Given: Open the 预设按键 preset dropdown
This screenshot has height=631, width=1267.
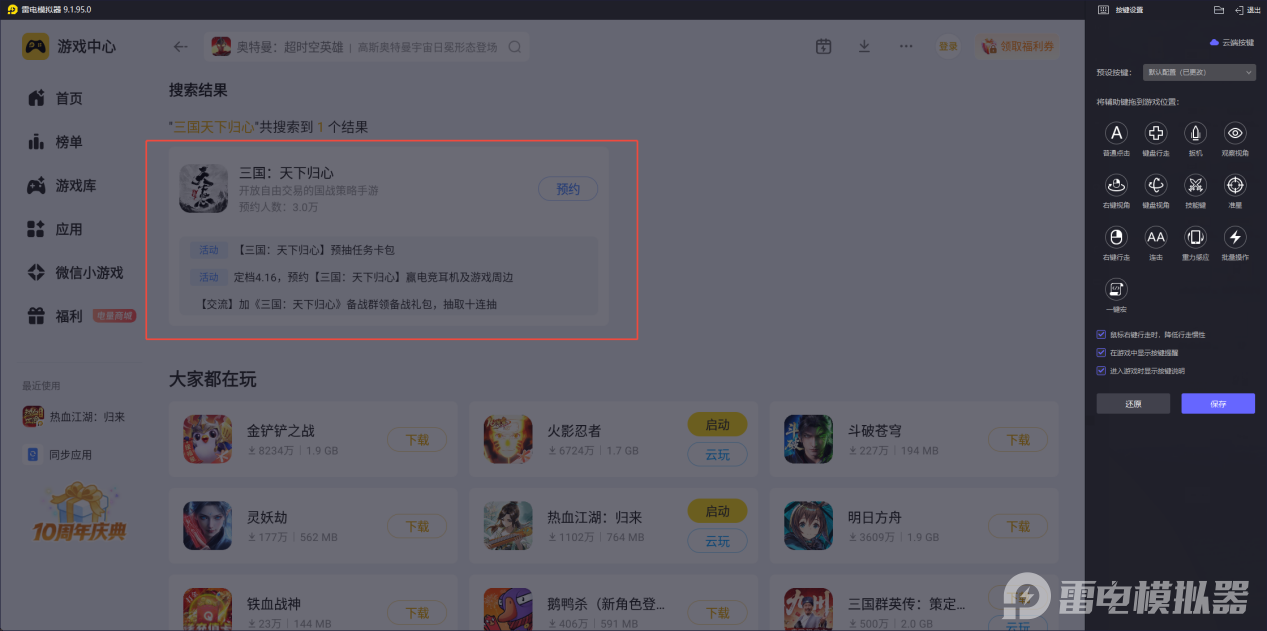Looking at the screenshot, I should click(1200, 72).
